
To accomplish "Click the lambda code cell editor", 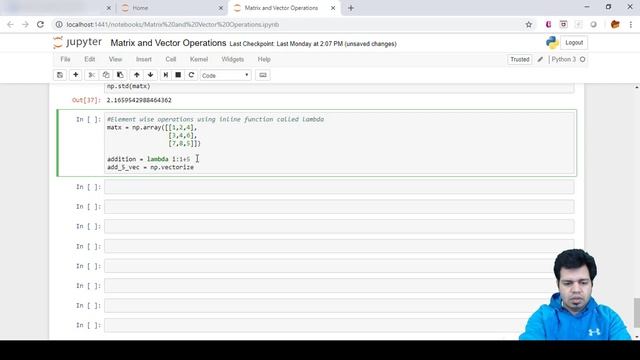I will click(339, 143).
